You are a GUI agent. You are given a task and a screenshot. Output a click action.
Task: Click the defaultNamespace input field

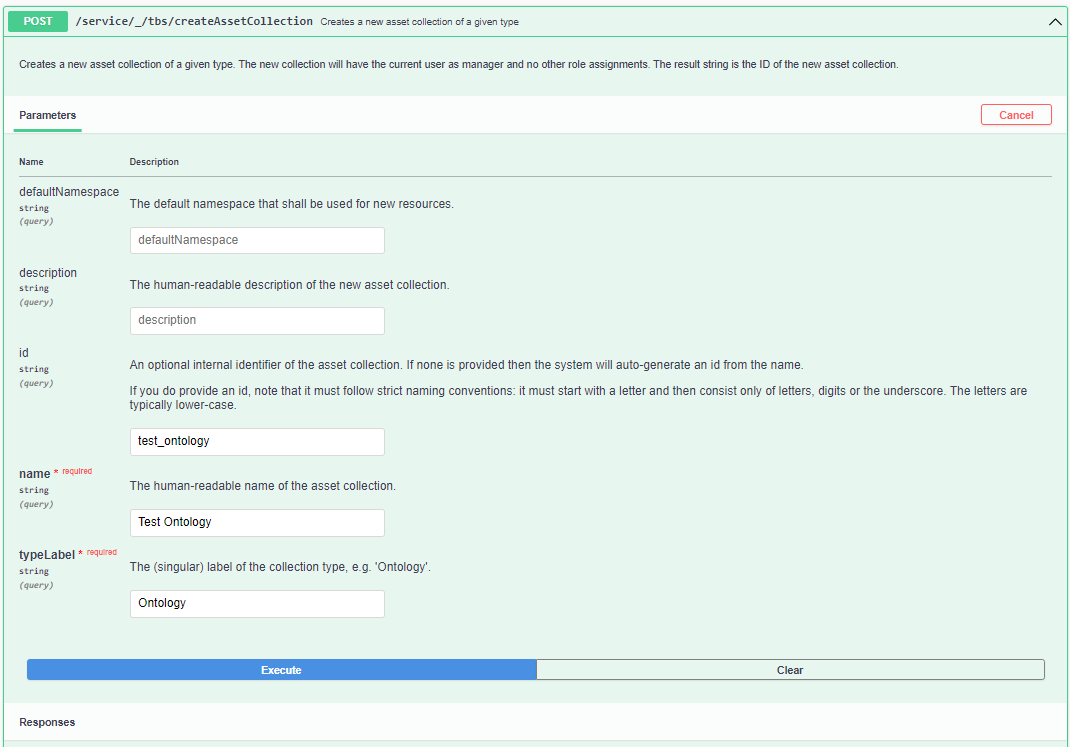(x=256, y=240)
